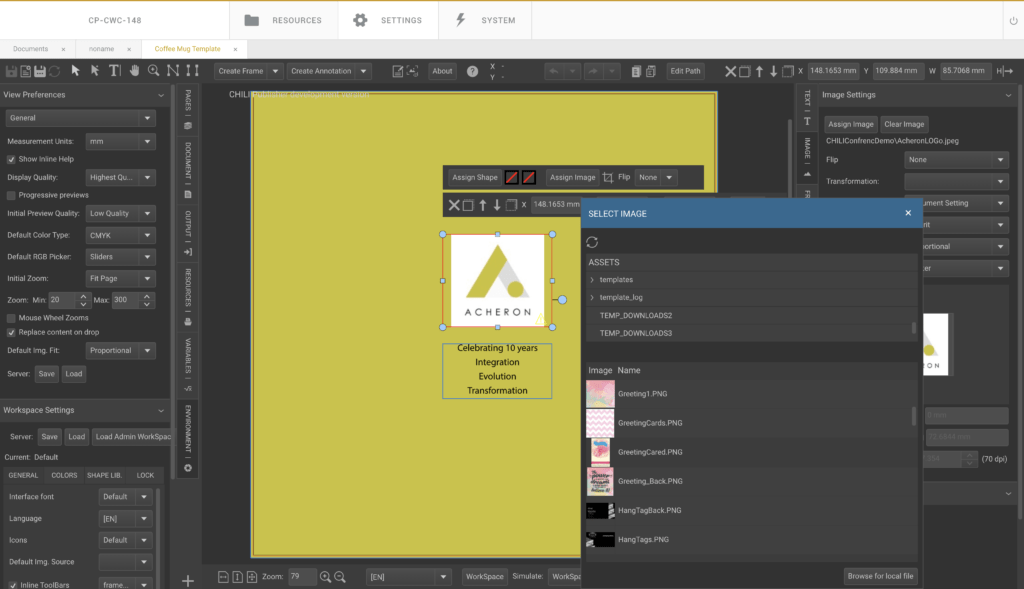Click the plus icon at bottom left
Screen dimensions: 1024x589
coord(187,581)
